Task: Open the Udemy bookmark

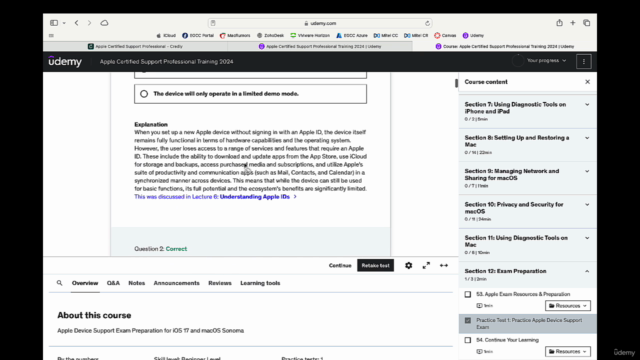Action: click(473, 36)
